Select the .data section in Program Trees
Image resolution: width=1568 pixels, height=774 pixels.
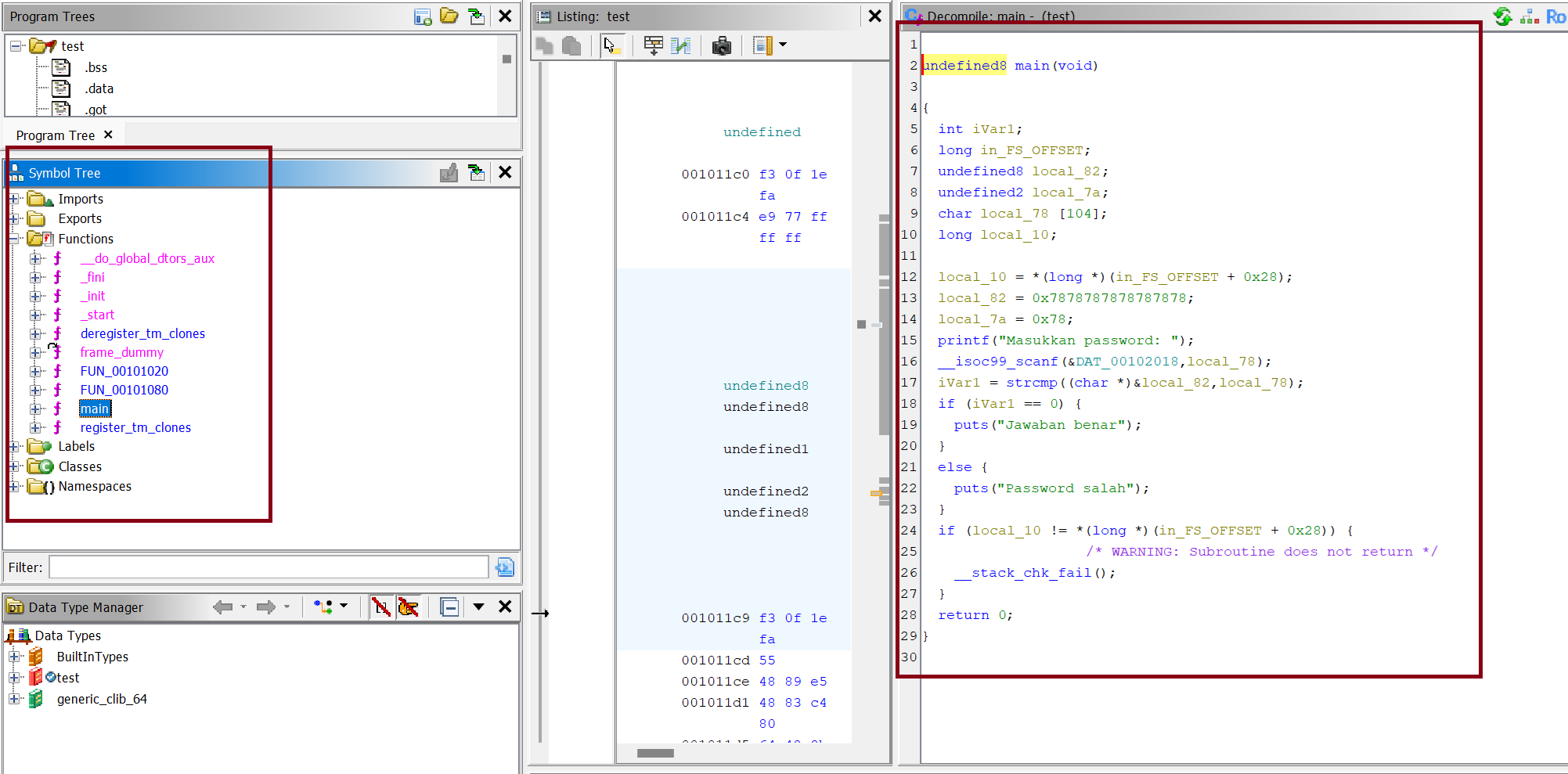click(99, 88)
